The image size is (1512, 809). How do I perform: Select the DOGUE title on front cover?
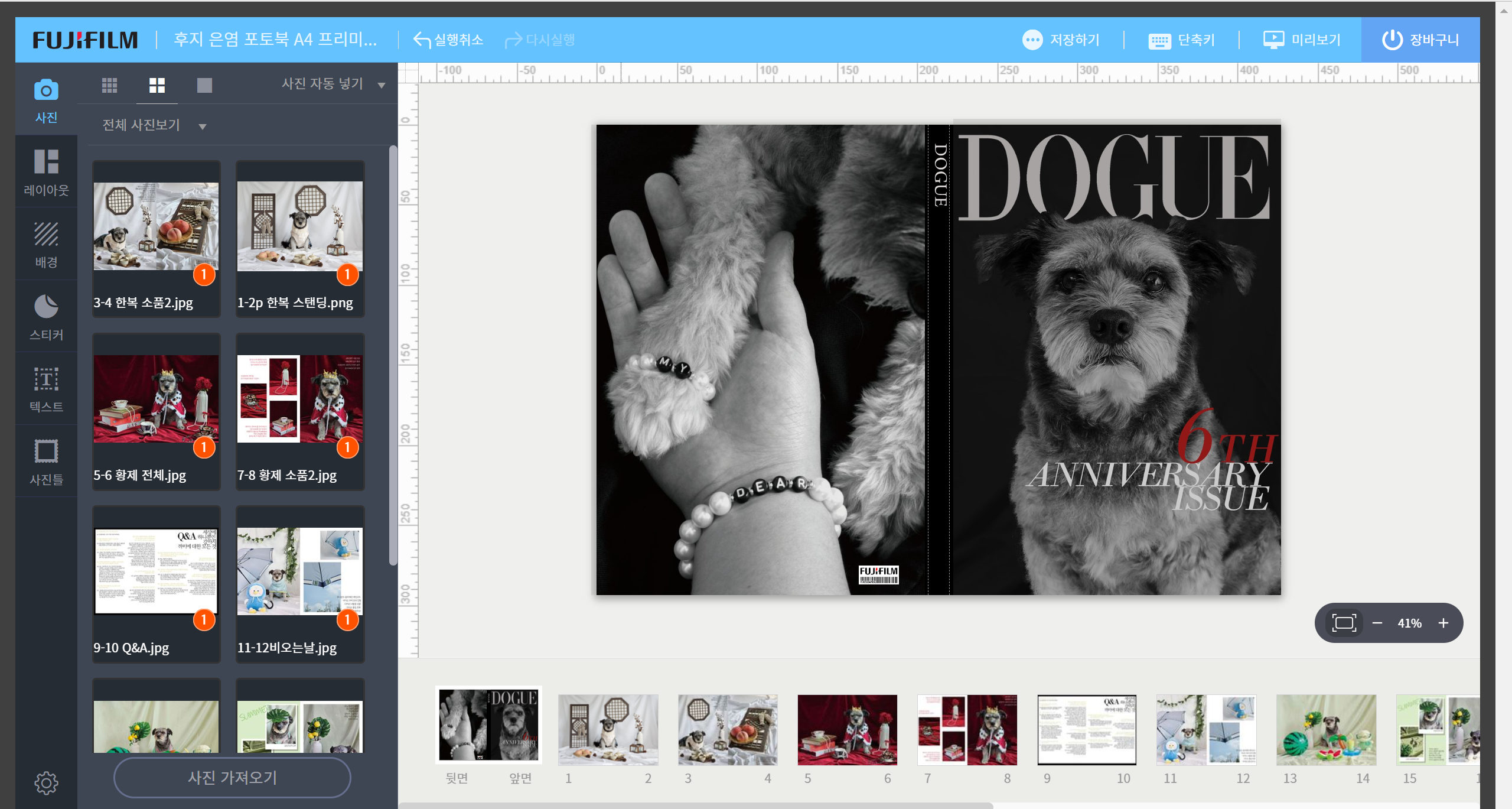click(x=1114, y=177)
